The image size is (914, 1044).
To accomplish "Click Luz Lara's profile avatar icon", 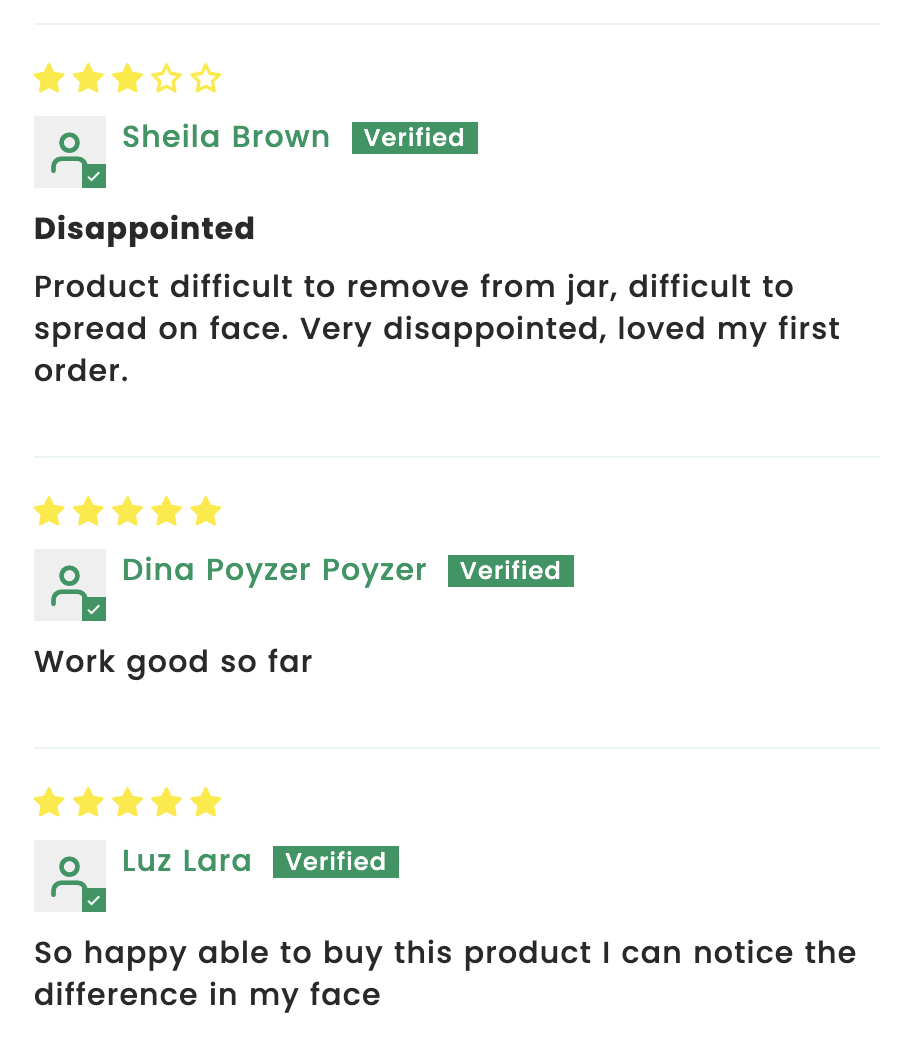I will click(x=70, y=876).
